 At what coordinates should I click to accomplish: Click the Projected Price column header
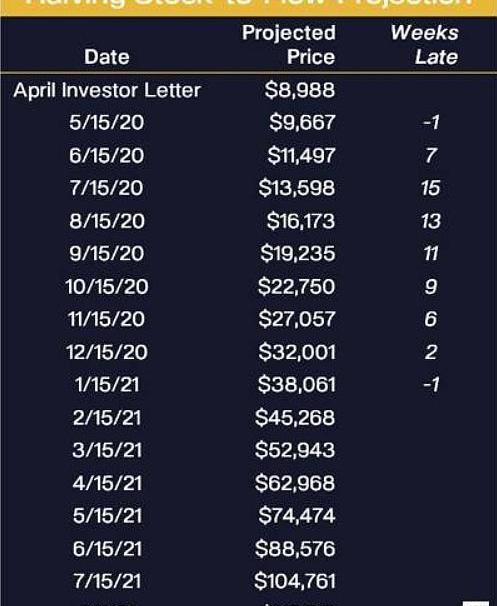tap(289, 45)
